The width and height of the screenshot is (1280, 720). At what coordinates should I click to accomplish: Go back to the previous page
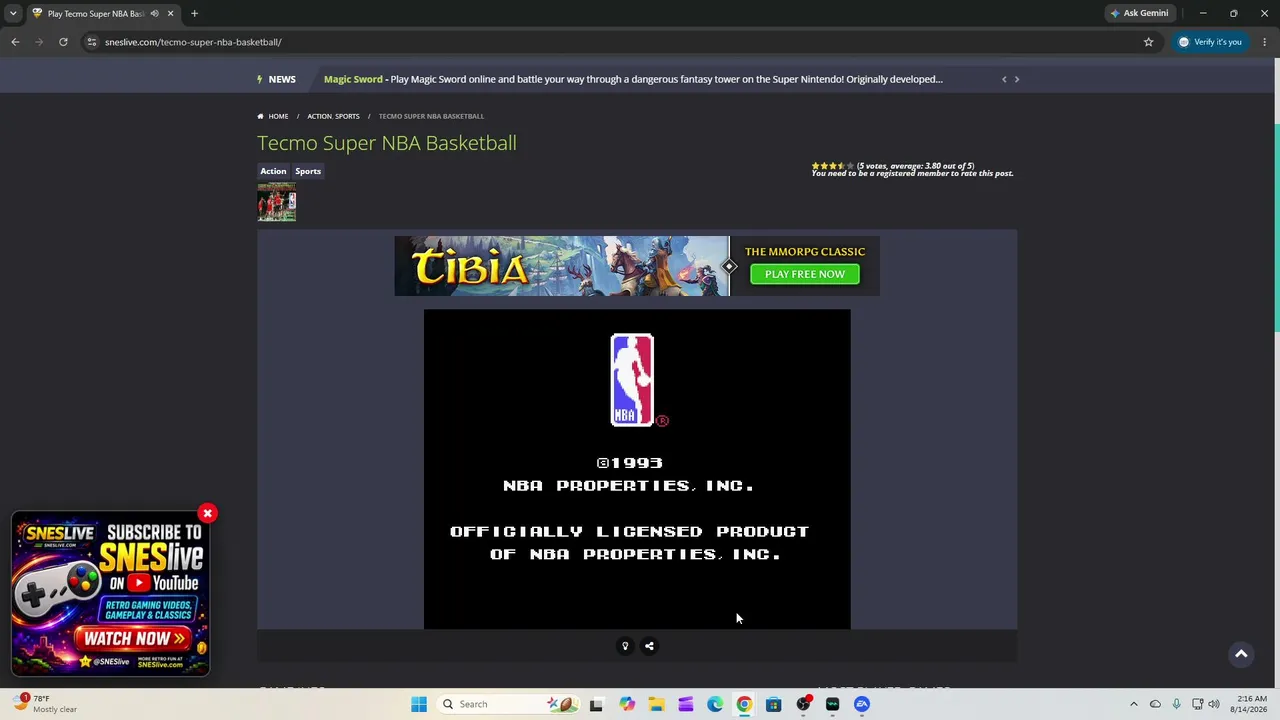coord(15,42)
